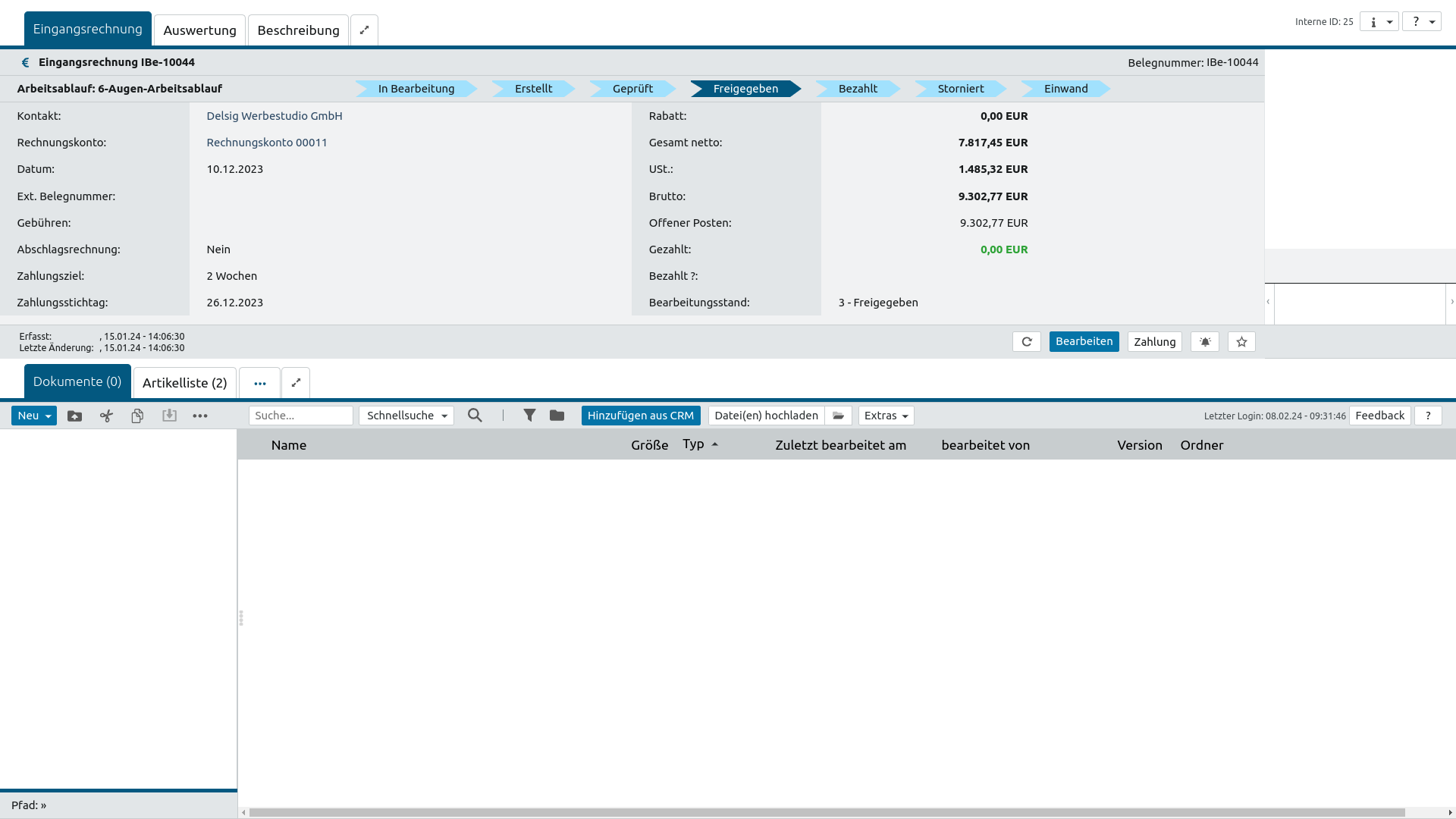Click the open-folder icon beside Datei(en) hochladen
Screen dimensions: 1456x819
838,416
